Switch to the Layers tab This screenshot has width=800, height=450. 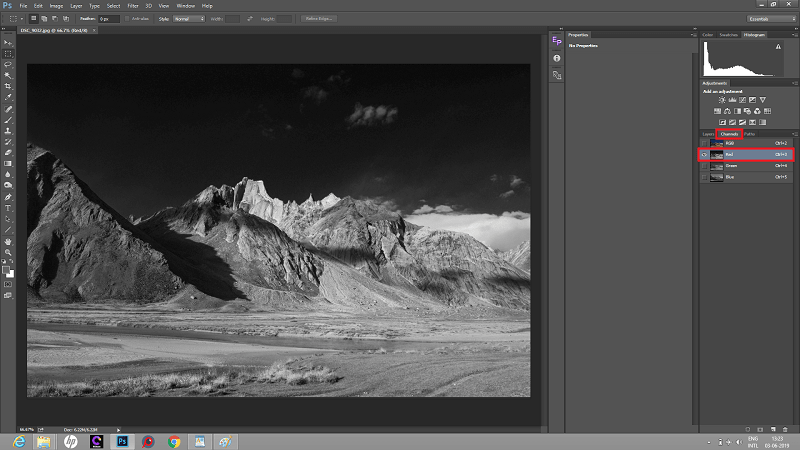tap(708, 133)
